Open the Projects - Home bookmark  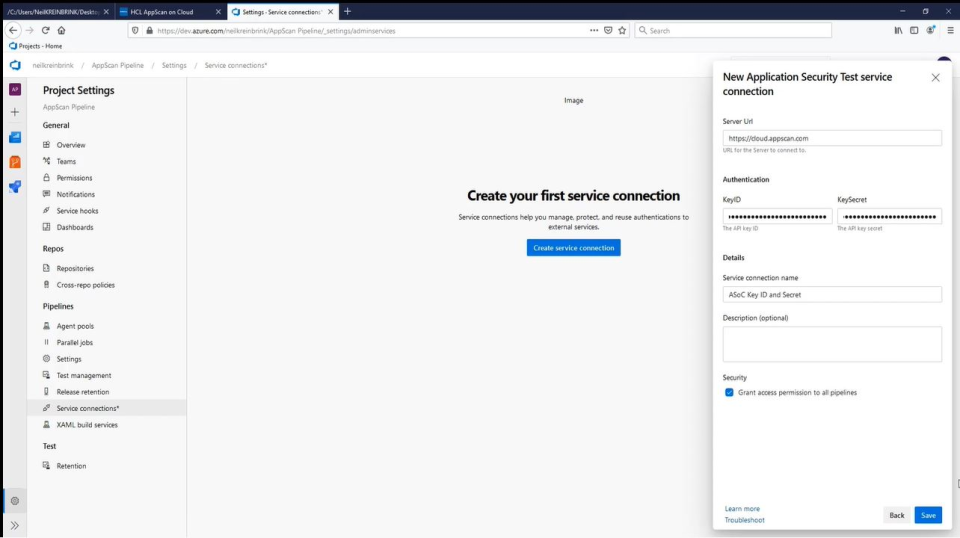[36, 46]
